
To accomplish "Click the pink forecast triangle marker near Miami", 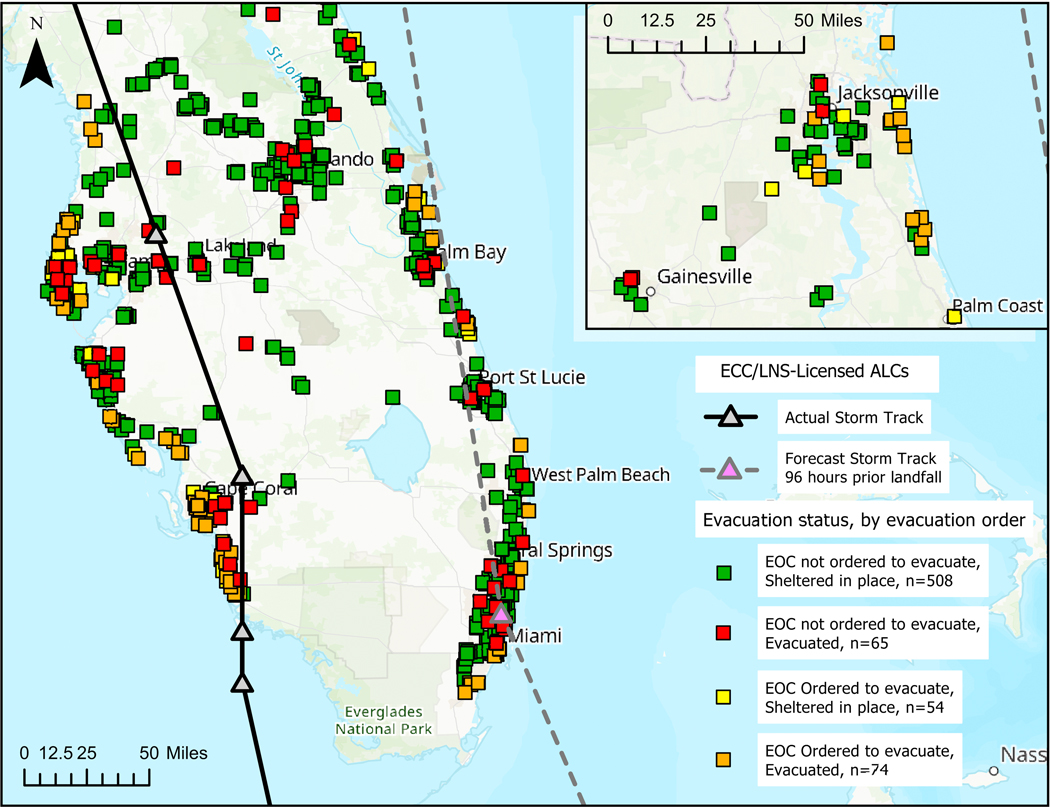I will click(500, 613).
